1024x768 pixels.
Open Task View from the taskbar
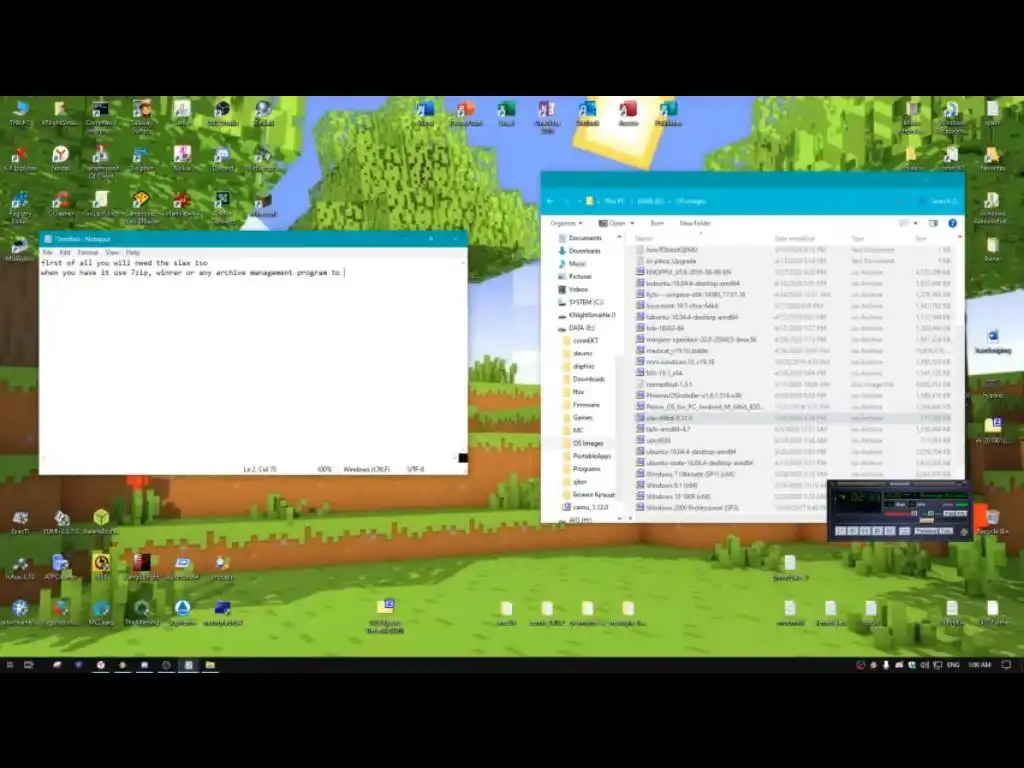(x=29, y=665)
